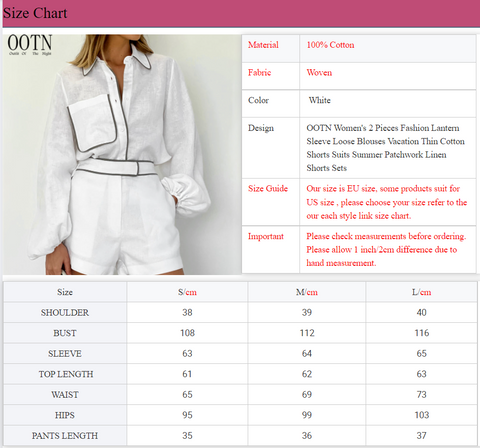This screenshot has width=480, height=448.
Task: Click the SHOULDER row label
Action: point(65,313)
